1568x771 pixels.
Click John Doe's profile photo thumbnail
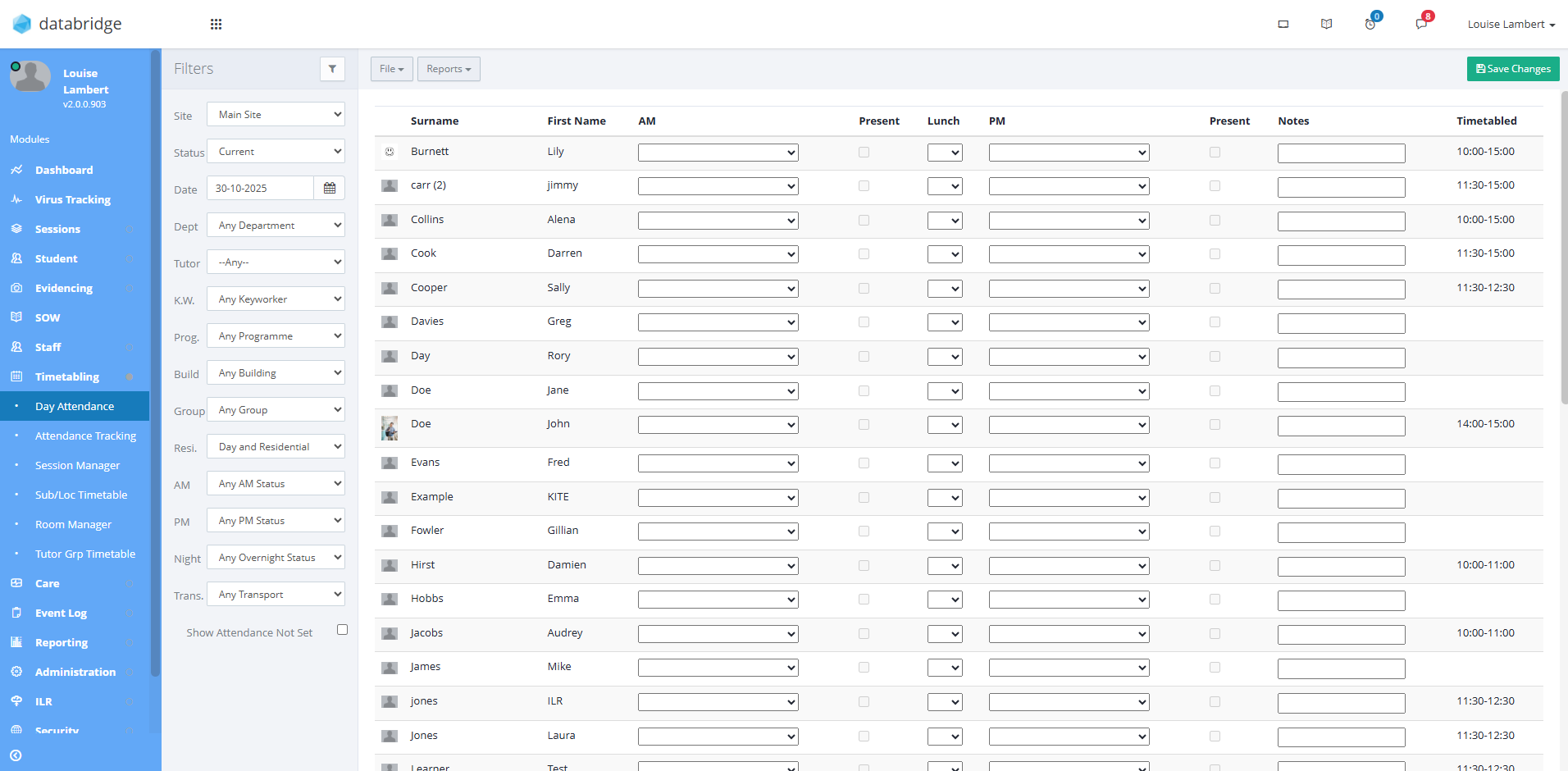pyautogui.click(x=390, y=427)
